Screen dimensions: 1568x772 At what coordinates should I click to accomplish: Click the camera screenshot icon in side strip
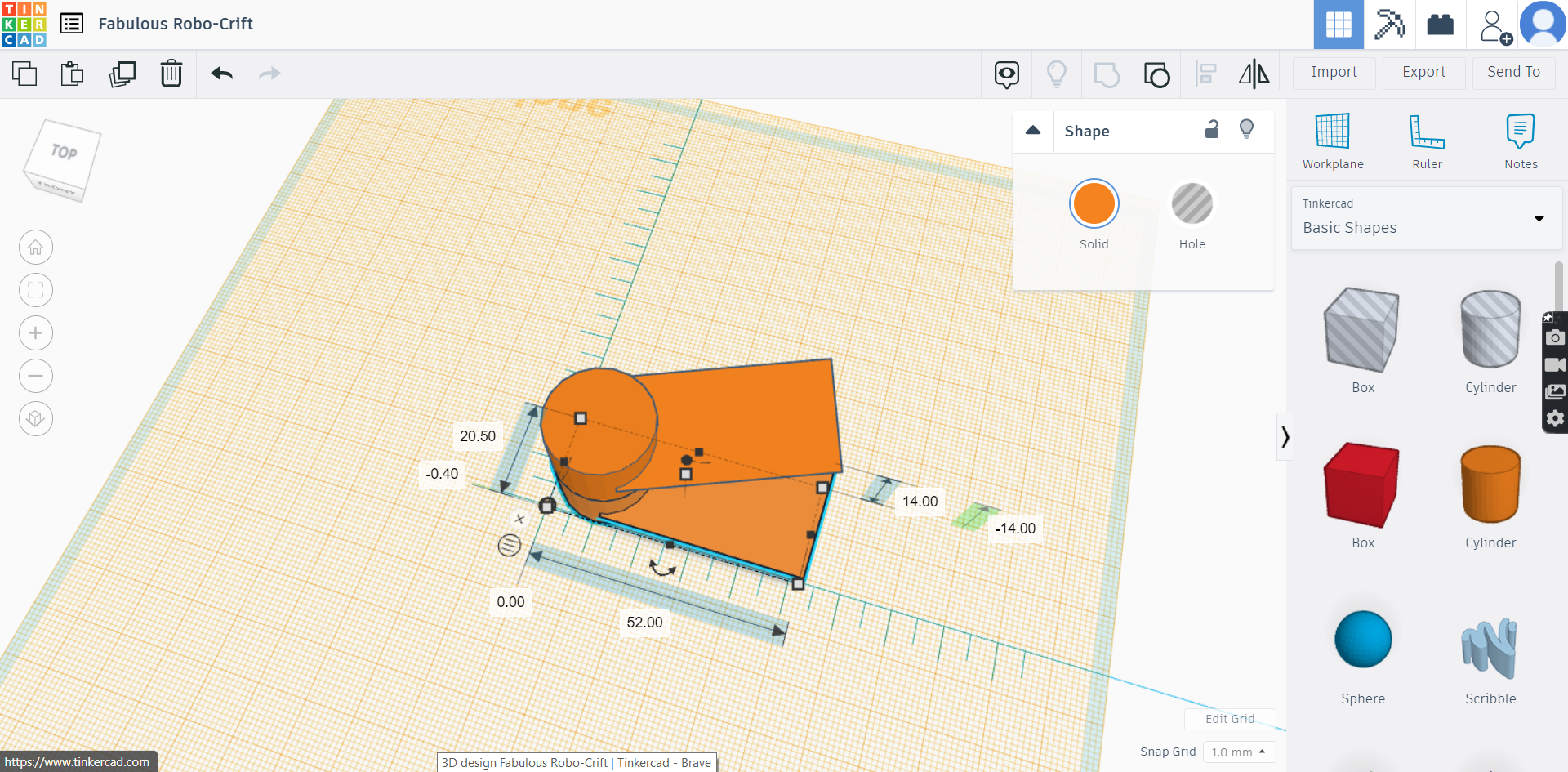tap(1555, 337)
